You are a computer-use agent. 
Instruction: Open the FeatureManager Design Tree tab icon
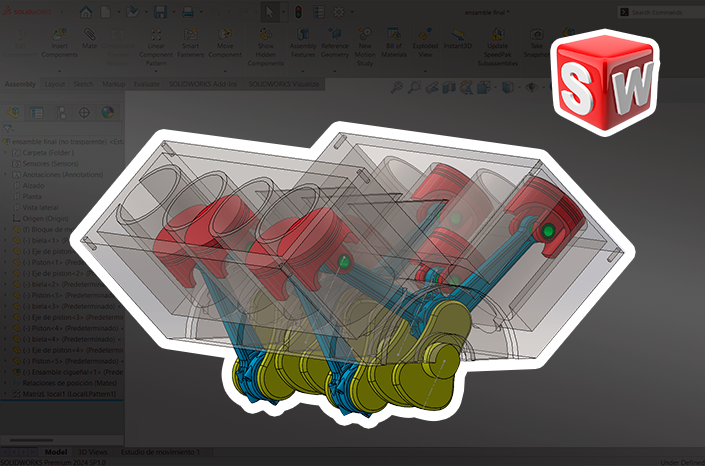pyautogui.click(x=13, y=112)
